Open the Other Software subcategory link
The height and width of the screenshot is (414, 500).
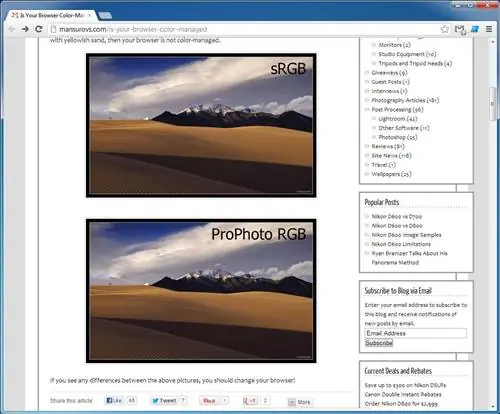coord(404,128)
